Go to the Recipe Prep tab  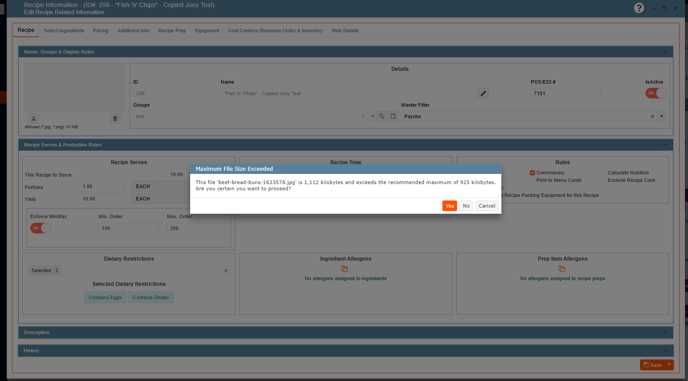(172, 31)
